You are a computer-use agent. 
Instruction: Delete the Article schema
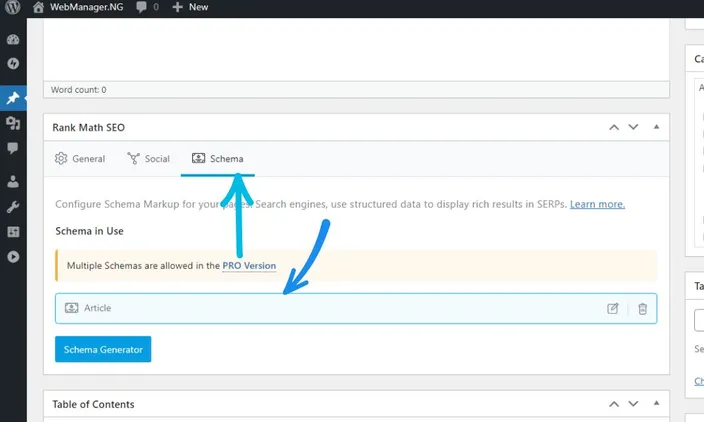pyautogui.click(x=642, y=309)
